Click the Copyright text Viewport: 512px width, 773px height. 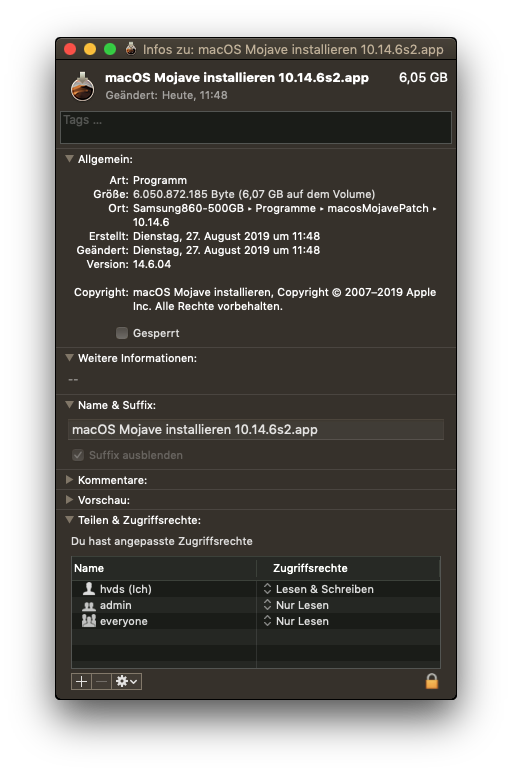[x=284, y=299]
